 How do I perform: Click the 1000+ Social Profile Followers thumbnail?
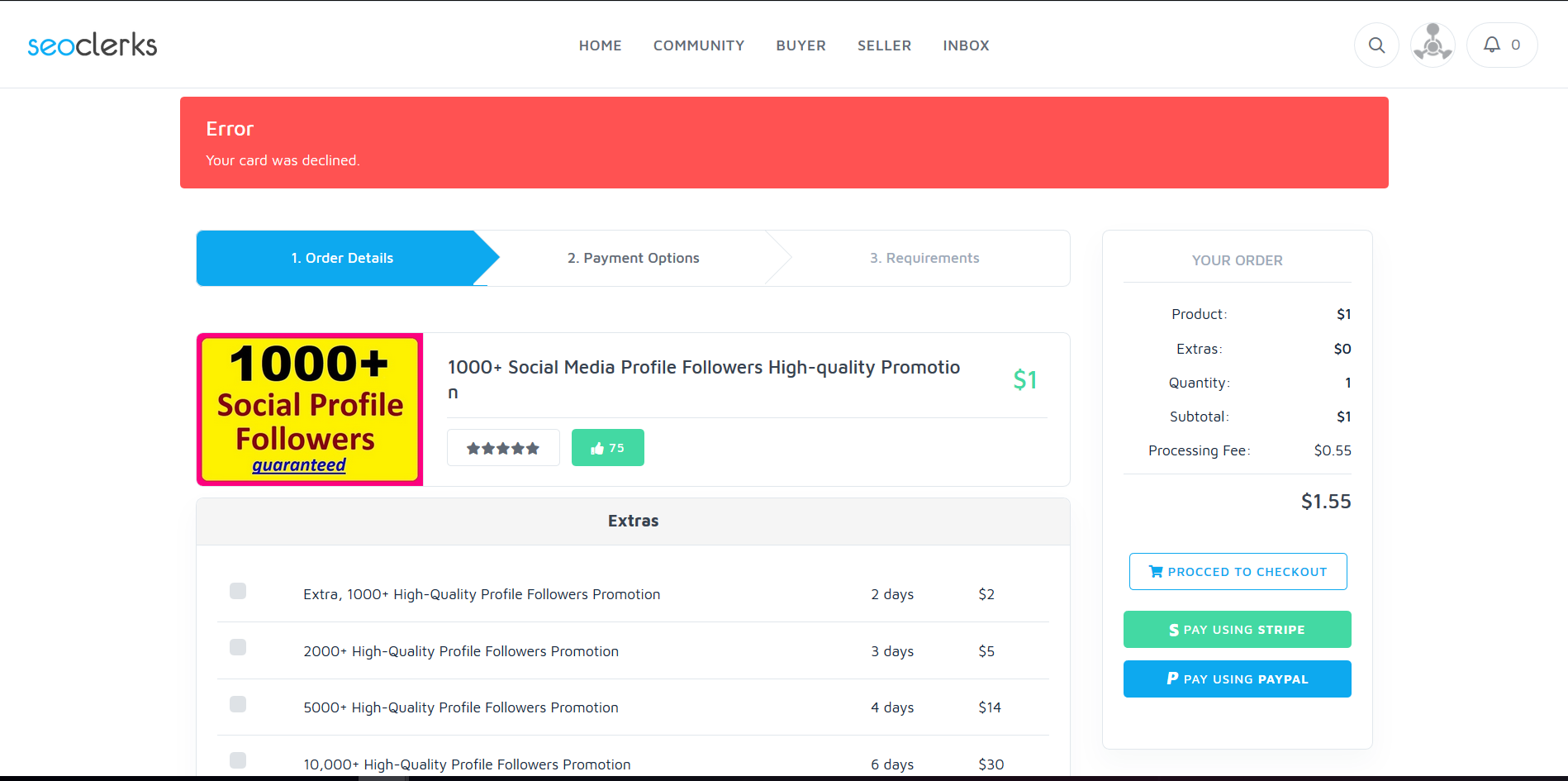click(x=310, y=409)
